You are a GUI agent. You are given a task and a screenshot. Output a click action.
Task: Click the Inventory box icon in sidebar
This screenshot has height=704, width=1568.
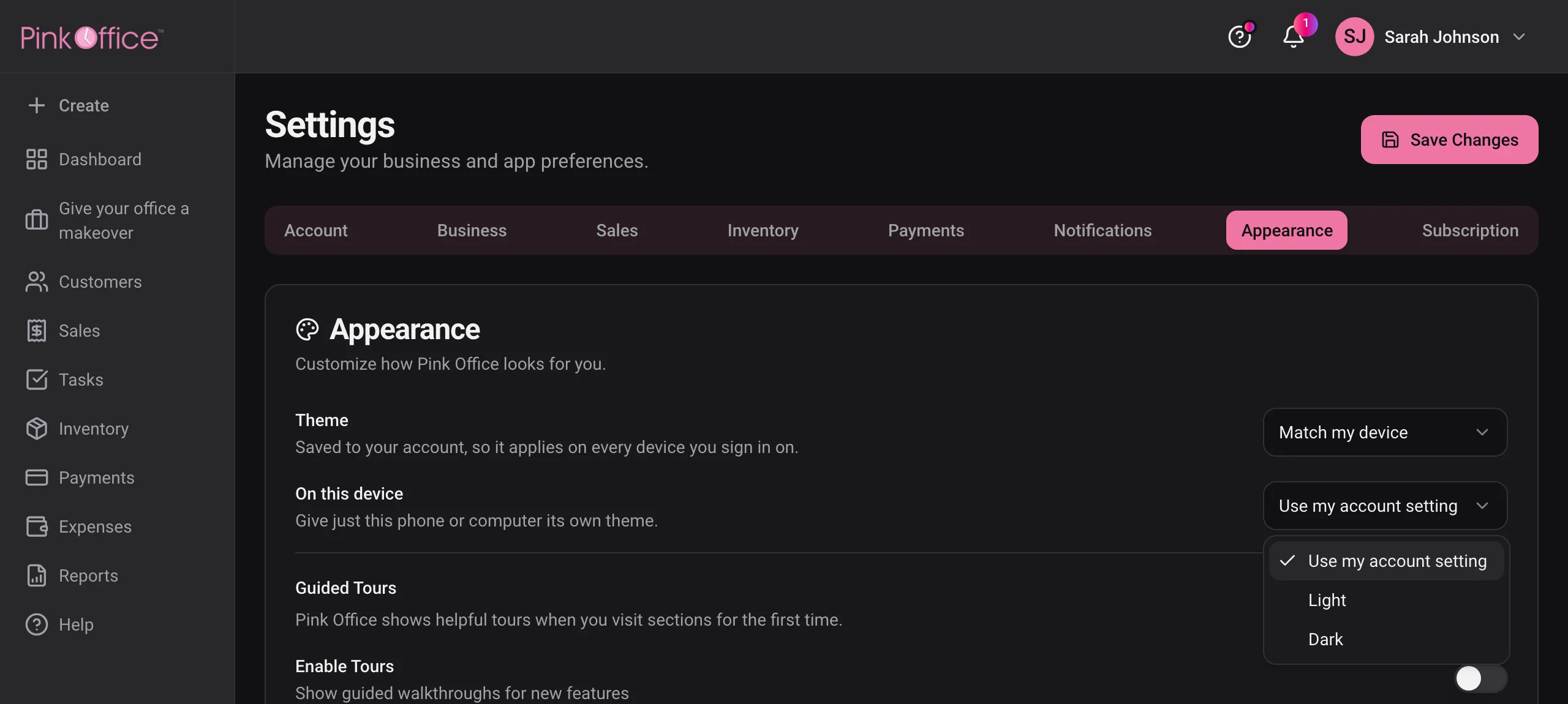click(x=37, y=429)
